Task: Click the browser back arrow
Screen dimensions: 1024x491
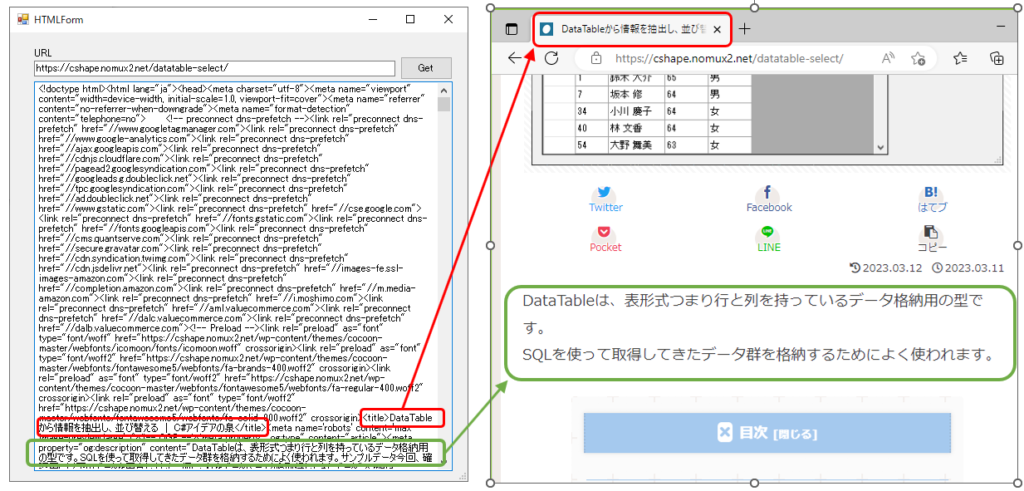Action: coord(515,58)
